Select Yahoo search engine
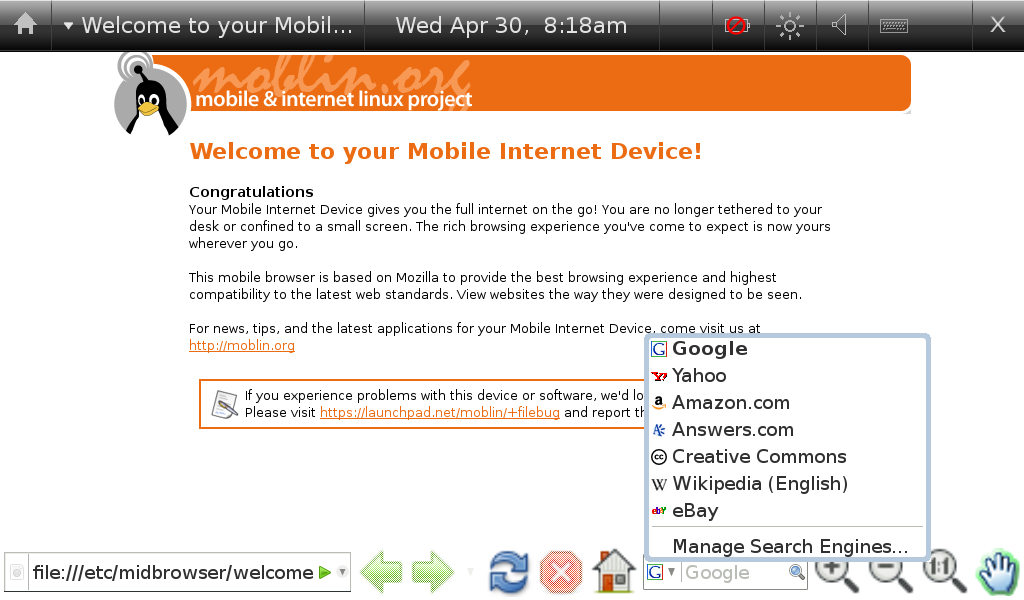The width and height of the screenshot is (1024, 600). click(787, 375)
